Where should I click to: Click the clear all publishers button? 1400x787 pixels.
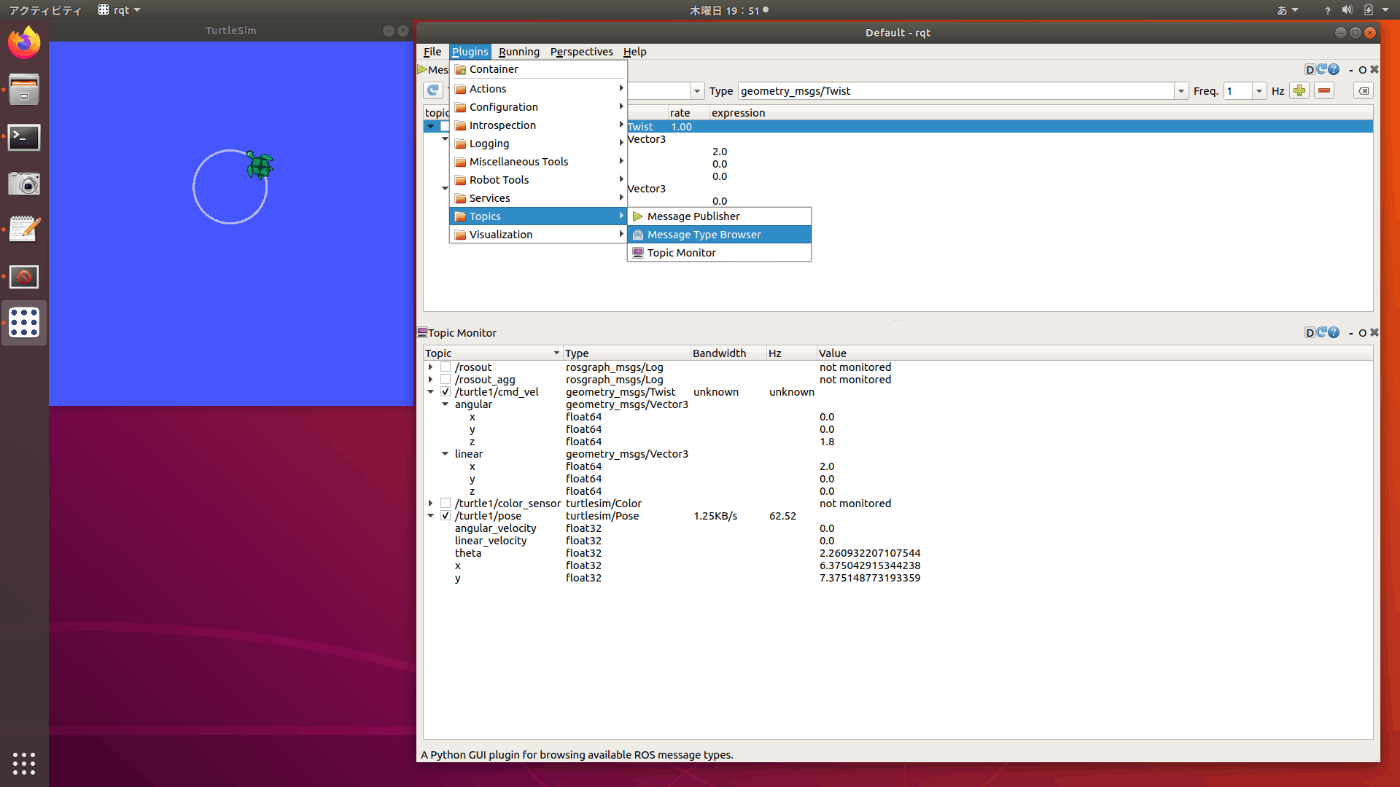point(1362,91)
